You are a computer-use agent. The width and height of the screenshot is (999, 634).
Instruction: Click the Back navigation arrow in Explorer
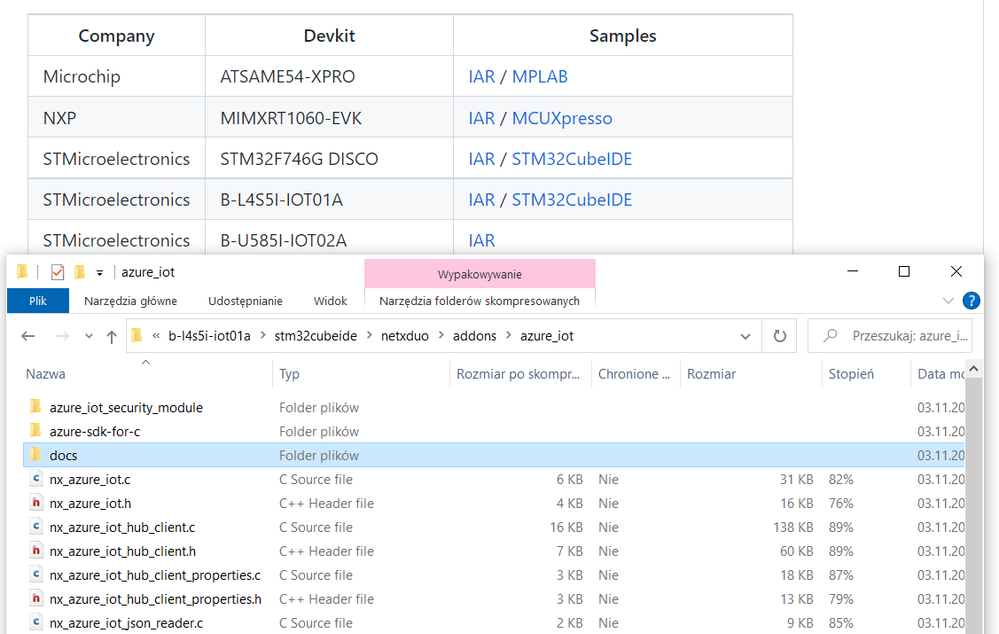click(x=28, y=336)
